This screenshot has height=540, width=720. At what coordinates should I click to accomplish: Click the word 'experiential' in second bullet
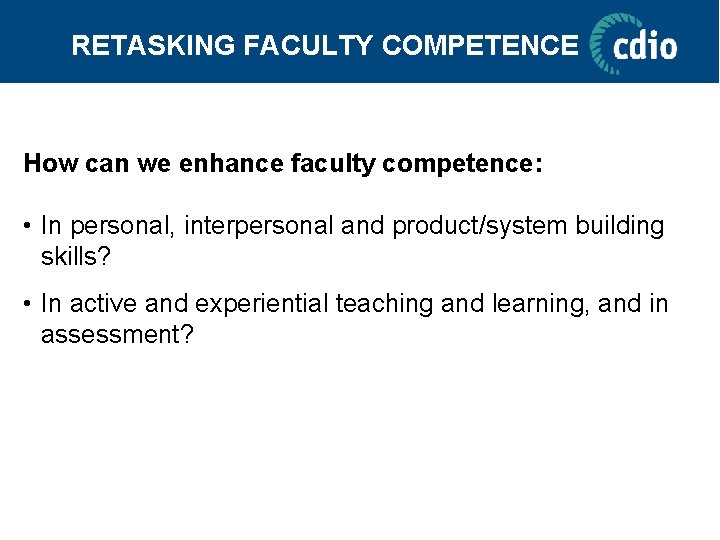tap(262, 304)
